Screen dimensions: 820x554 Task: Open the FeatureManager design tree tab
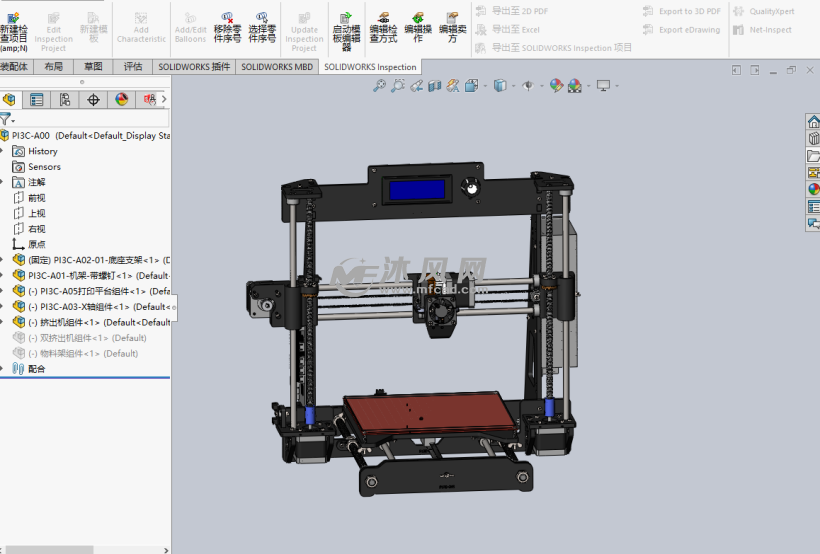(9, 99)
